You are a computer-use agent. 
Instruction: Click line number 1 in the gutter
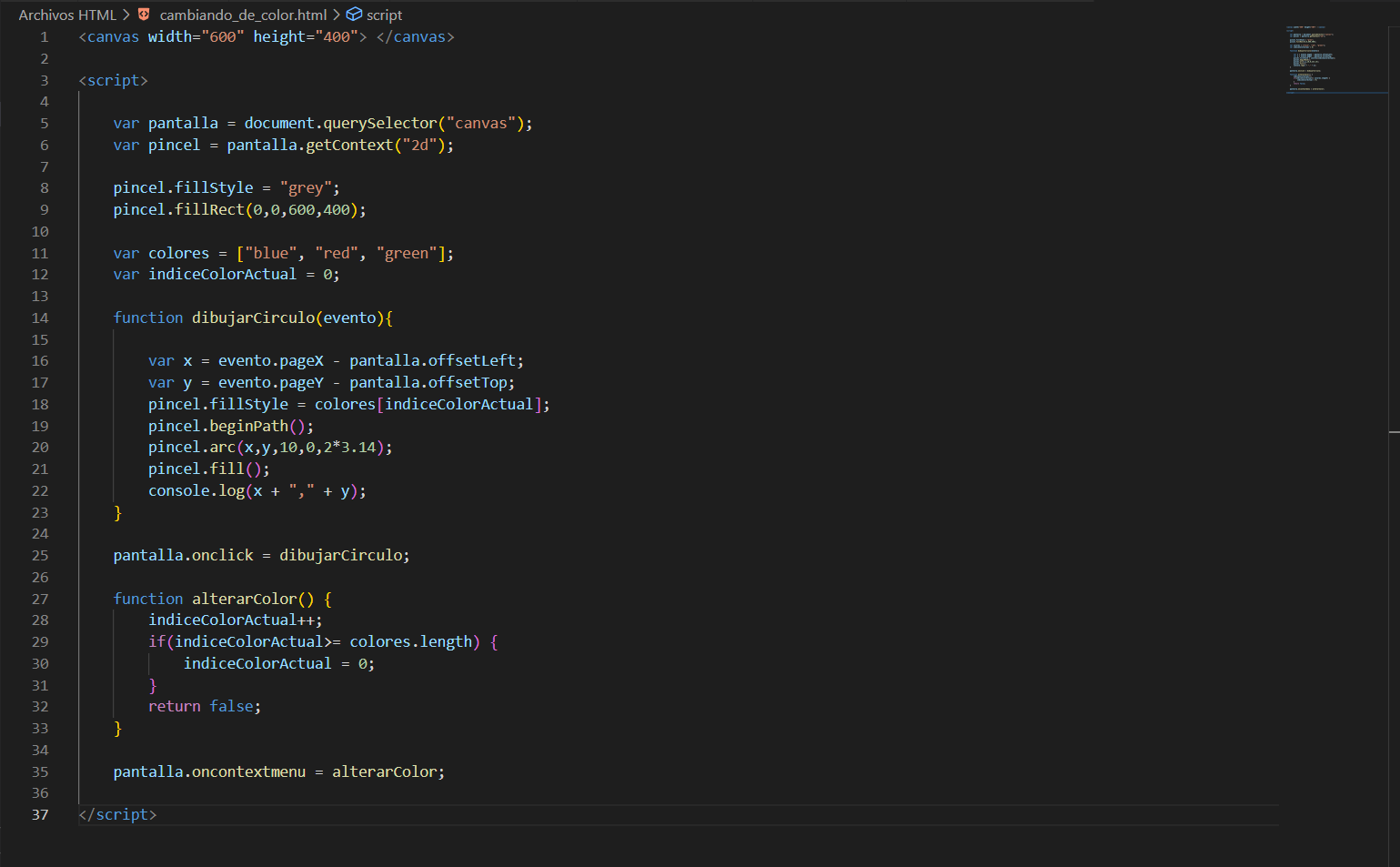[44, 37]
